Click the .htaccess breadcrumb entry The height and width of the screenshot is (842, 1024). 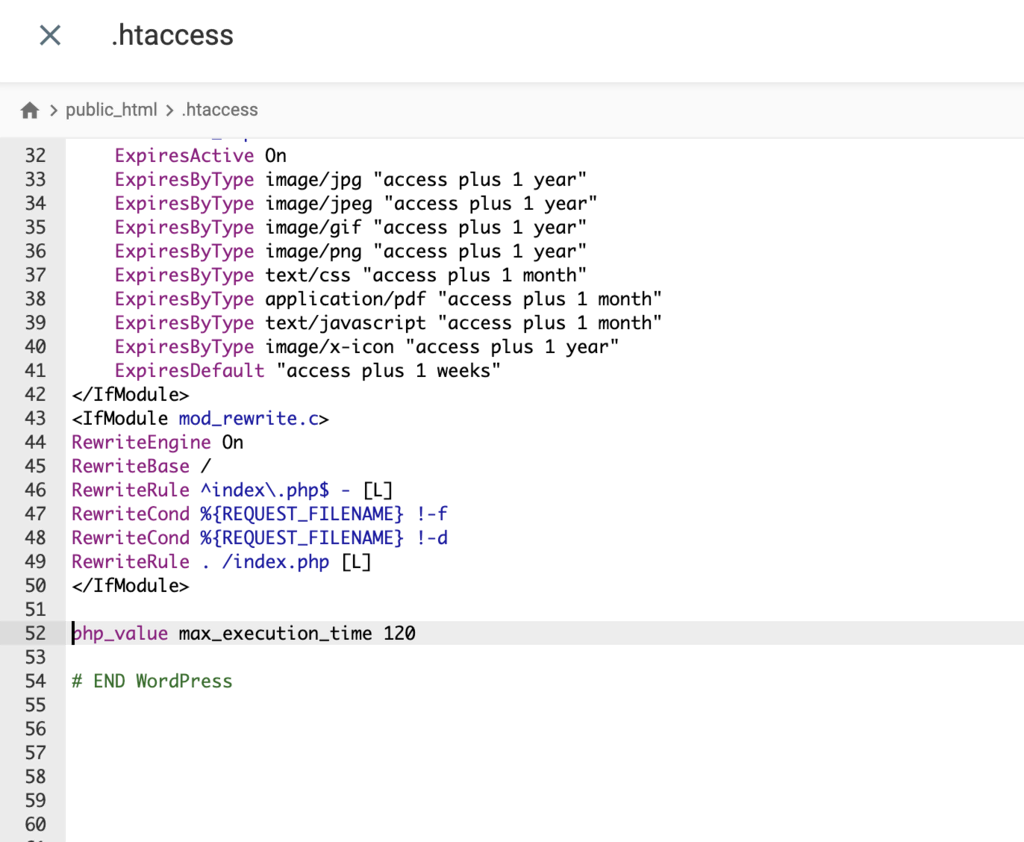click(219, 110)
